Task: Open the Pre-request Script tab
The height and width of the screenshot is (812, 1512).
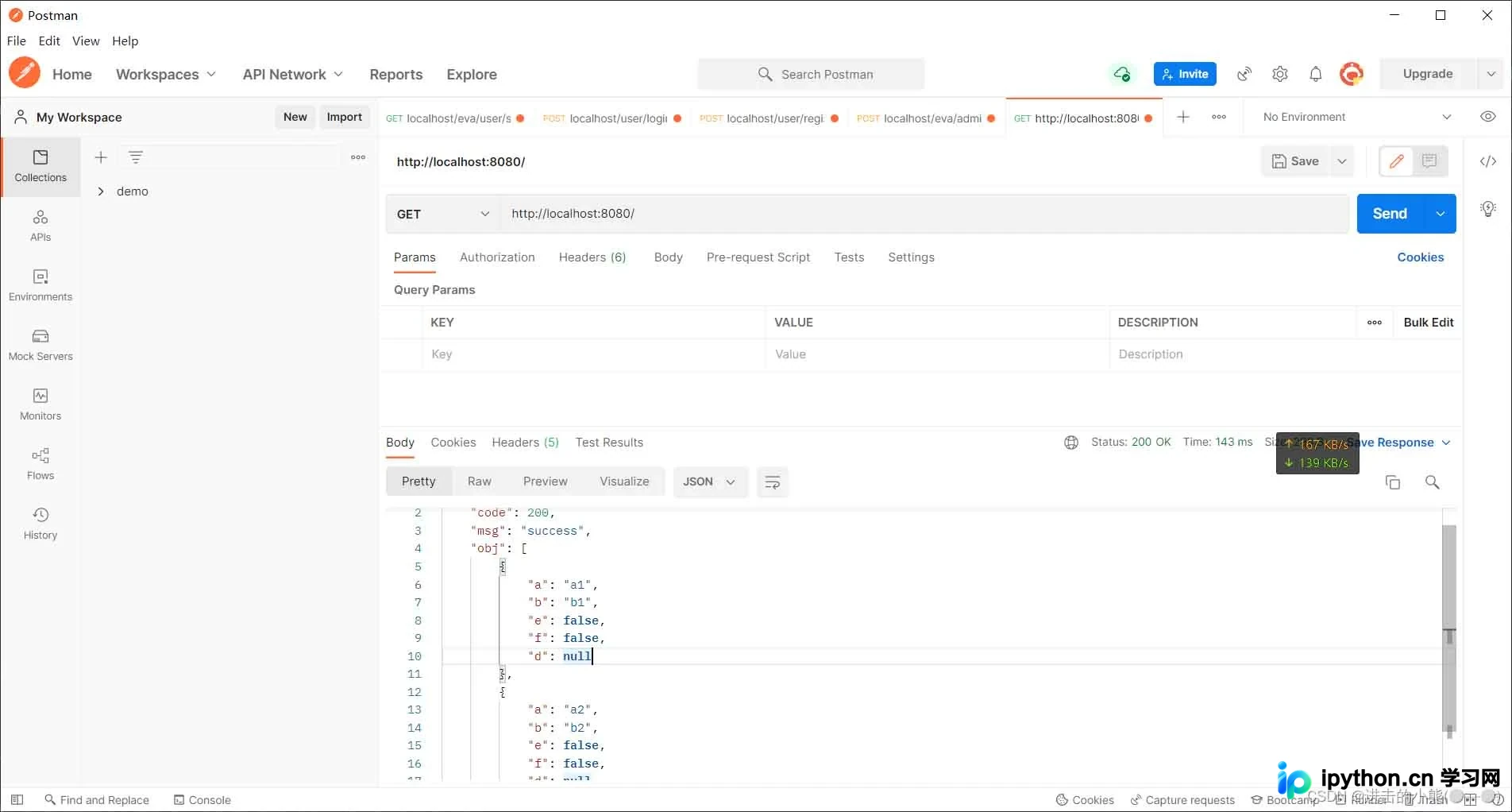Action: [758, 257]
